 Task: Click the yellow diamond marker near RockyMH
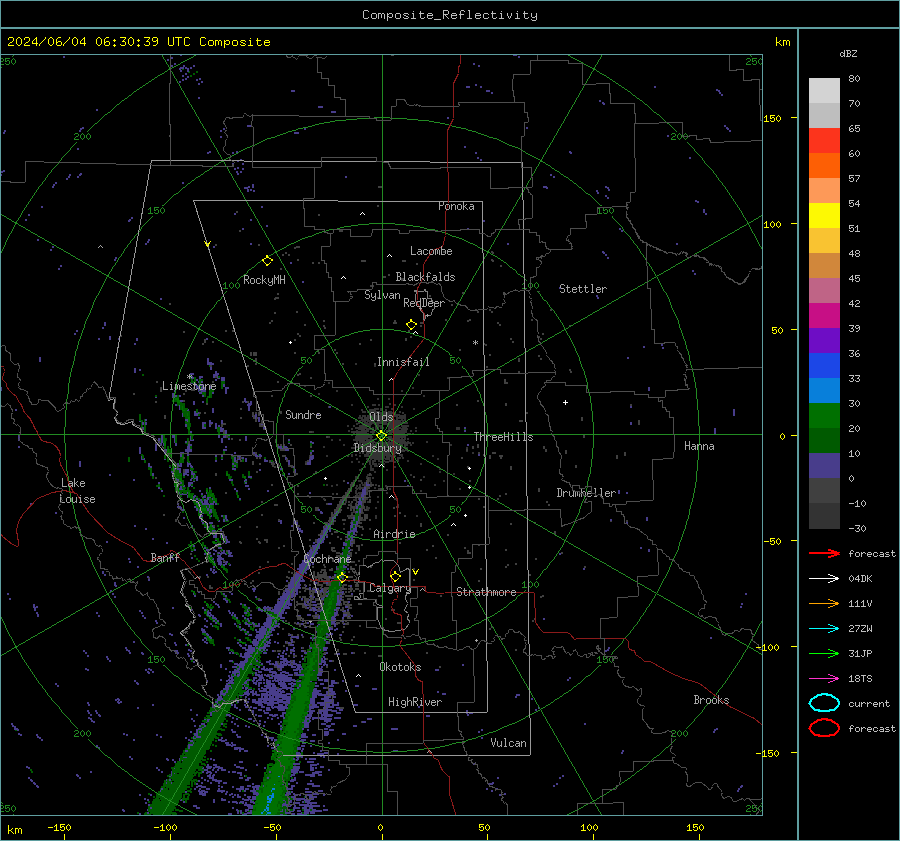[x=267, y=261]
